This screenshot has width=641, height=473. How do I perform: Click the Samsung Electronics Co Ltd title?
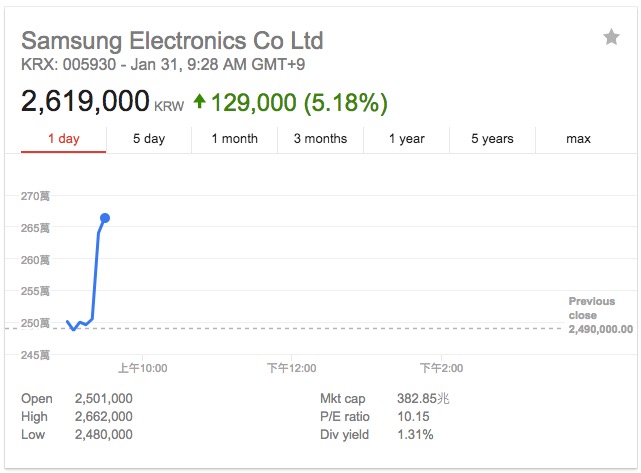pos(172,41)
